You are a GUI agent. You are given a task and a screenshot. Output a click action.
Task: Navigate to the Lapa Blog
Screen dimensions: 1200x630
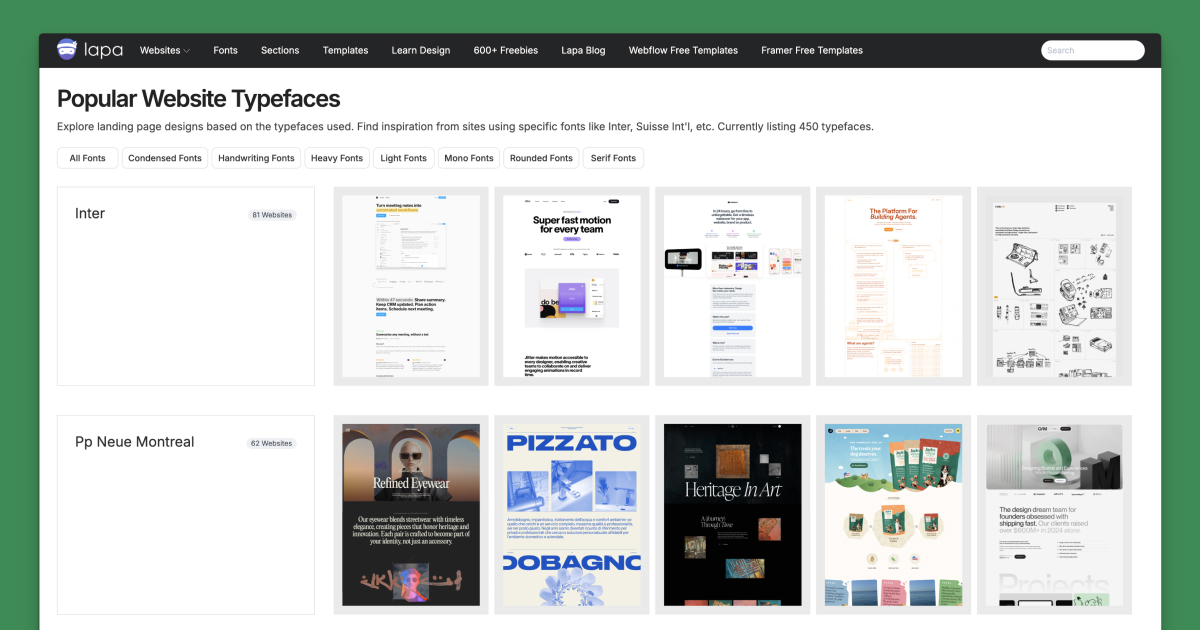coord(583,50)
